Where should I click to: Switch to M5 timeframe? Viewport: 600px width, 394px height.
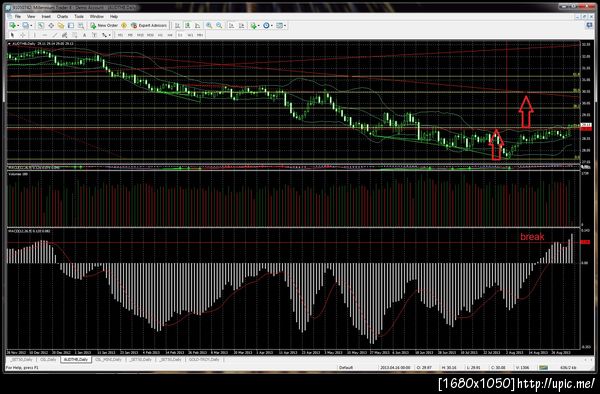point(130,35)
